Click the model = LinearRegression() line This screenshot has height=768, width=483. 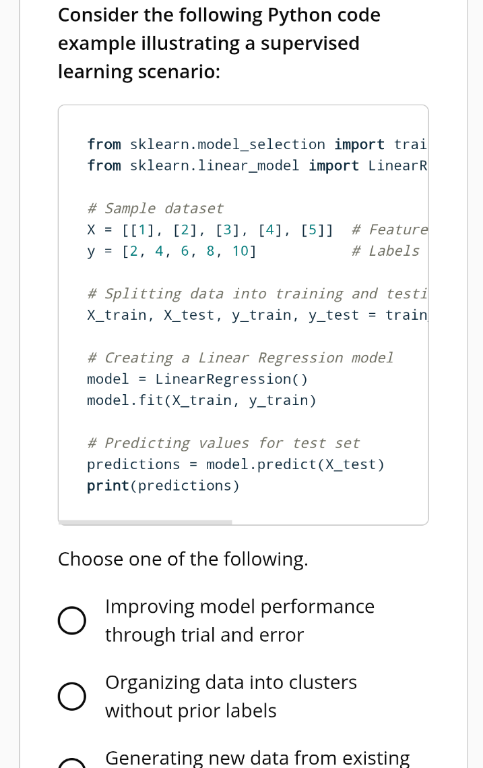pyautogui.click(x=197, y=379)
